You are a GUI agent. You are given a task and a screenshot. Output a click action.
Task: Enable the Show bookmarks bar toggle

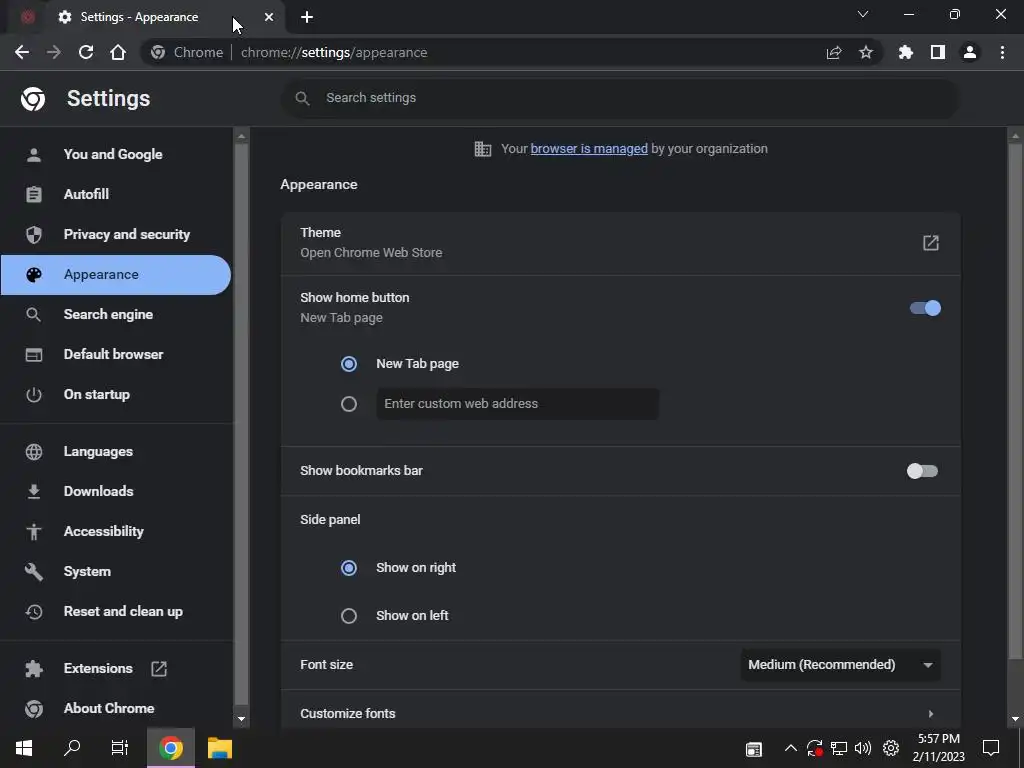pos(923,471)
